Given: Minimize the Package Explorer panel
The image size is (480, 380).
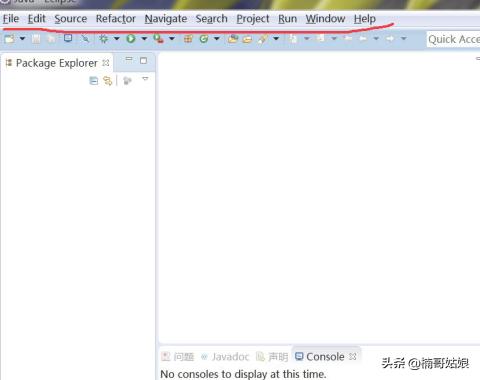Looking at the screenshot, I should (x=129, y=60).
